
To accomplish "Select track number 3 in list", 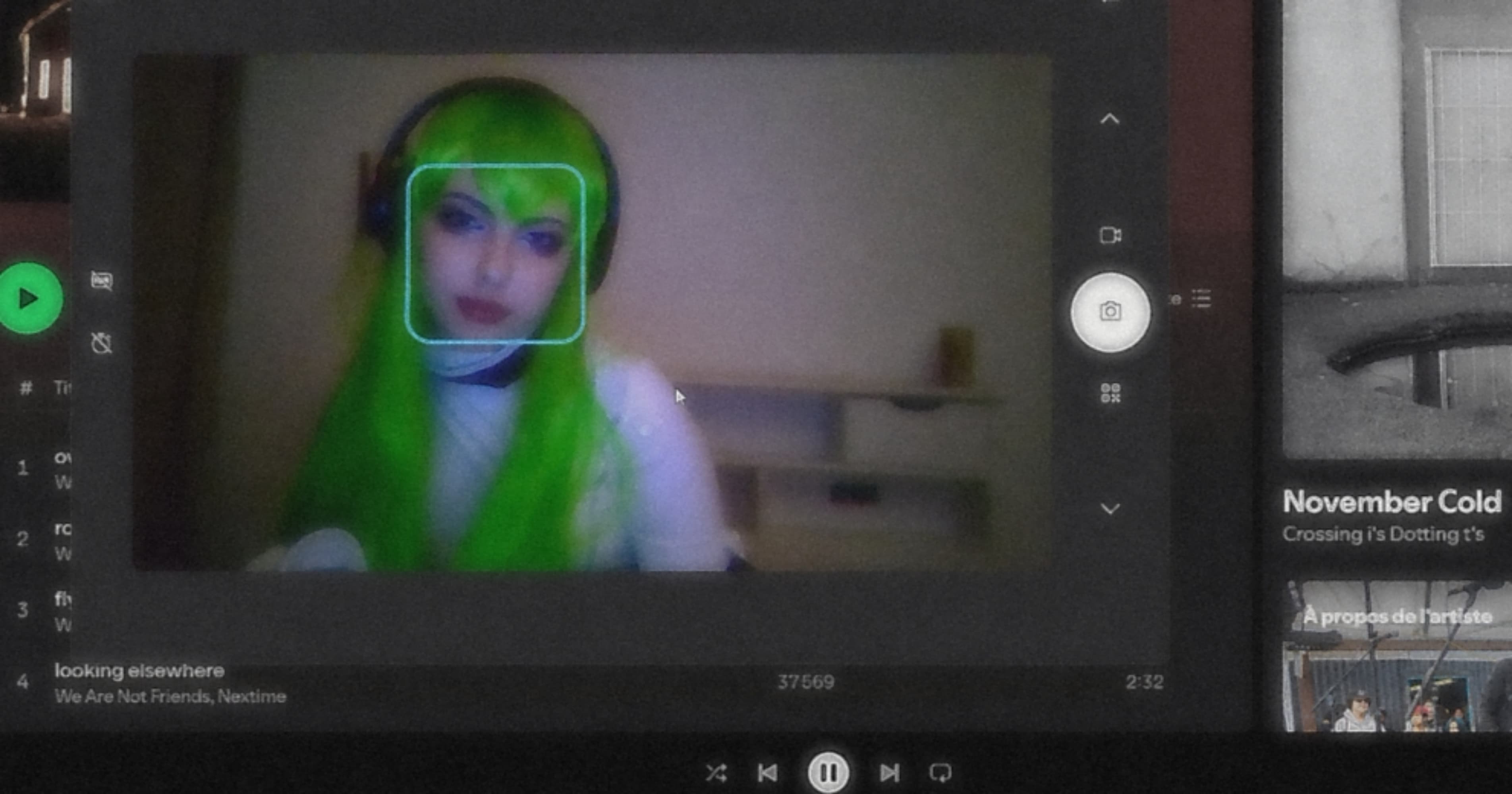I will (22, 610).
